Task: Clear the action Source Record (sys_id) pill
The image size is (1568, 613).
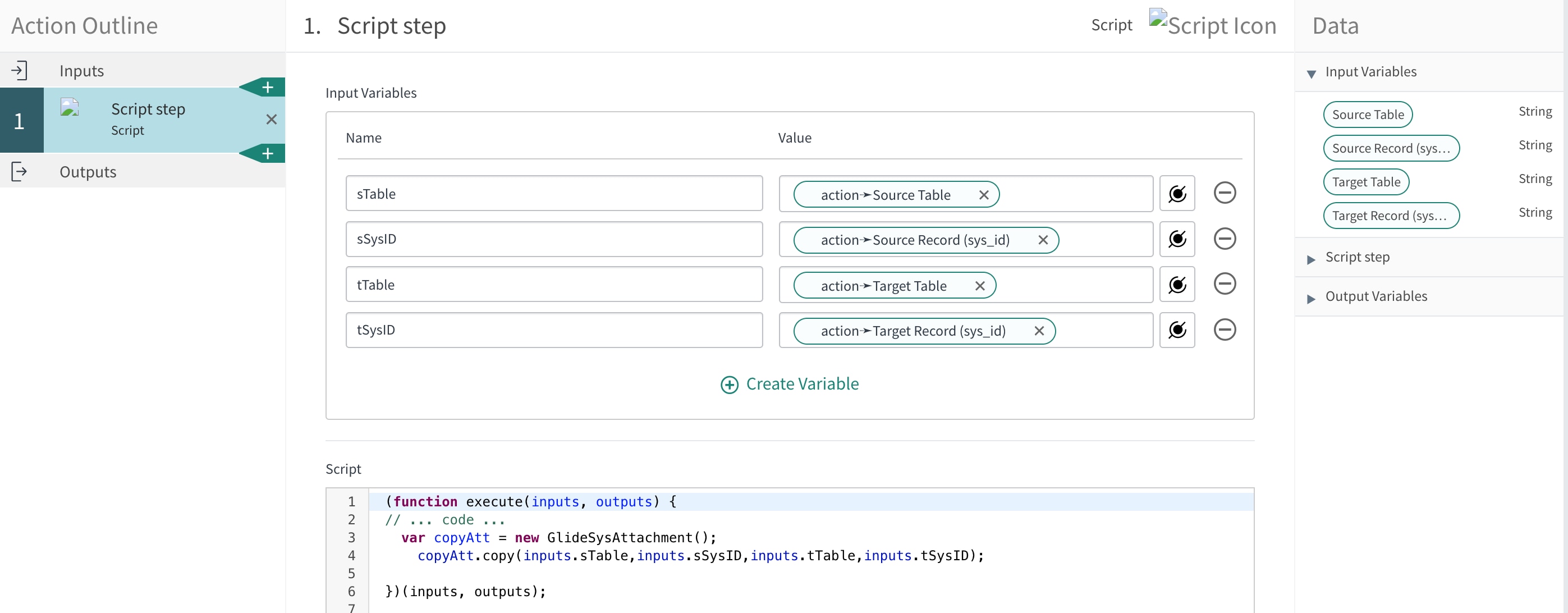Action: tap(1042, 240)
